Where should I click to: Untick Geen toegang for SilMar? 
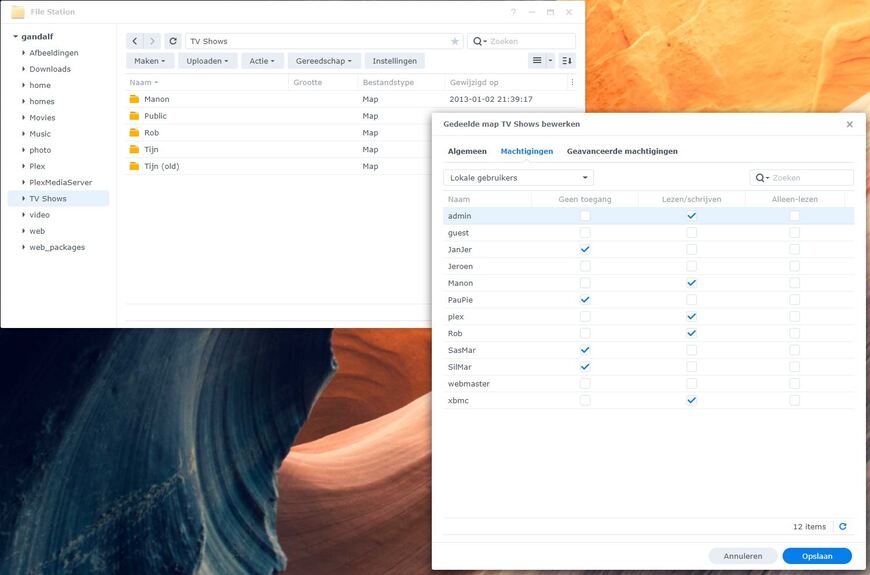(x=585, y=367)
